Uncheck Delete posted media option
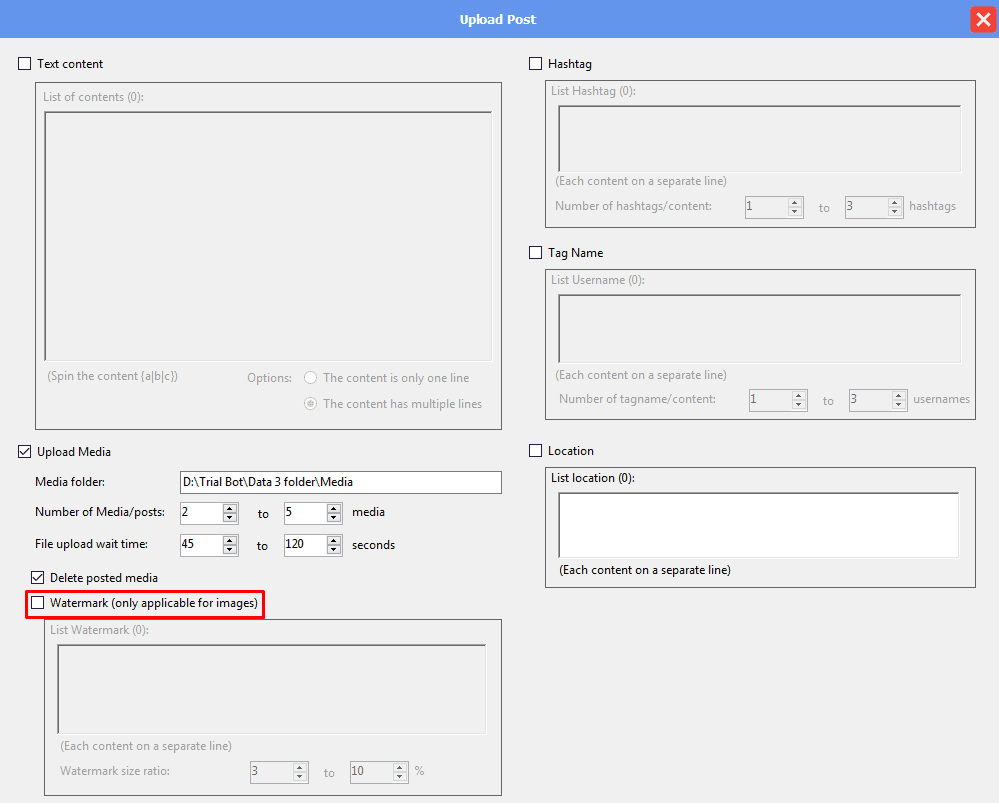999x803 pixels. pos(38,577)
